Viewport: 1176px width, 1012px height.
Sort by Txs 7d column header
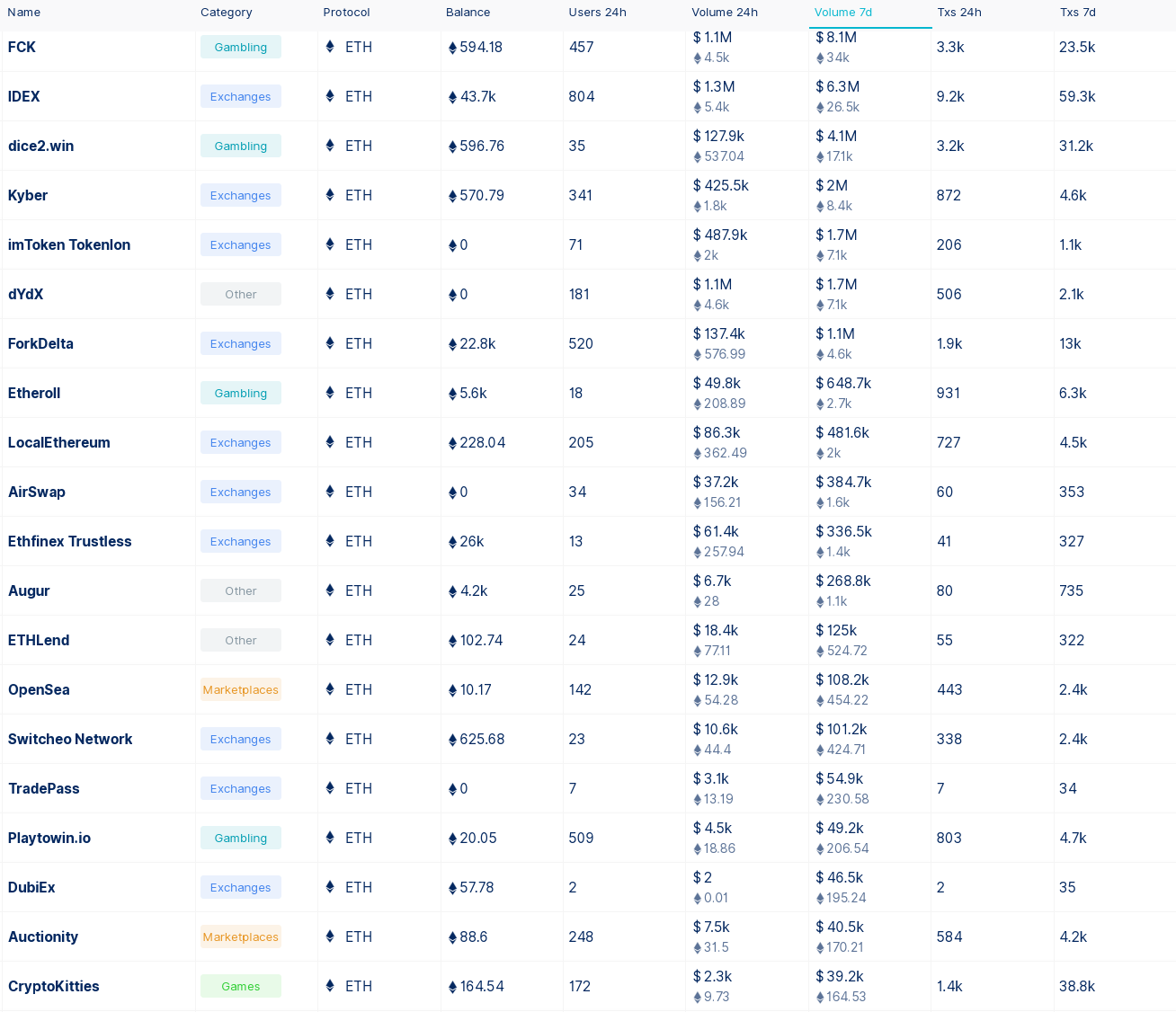pyautogui.click(x=1078, y=13)
